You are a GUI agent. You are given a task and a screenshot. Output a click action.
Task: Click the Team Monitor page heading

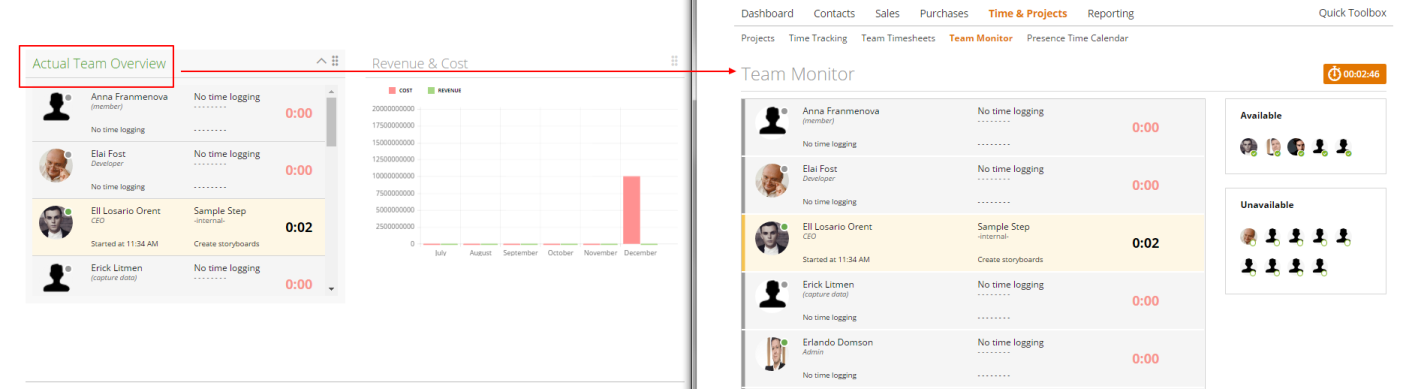pyautogui.click(x=798, y=74)
